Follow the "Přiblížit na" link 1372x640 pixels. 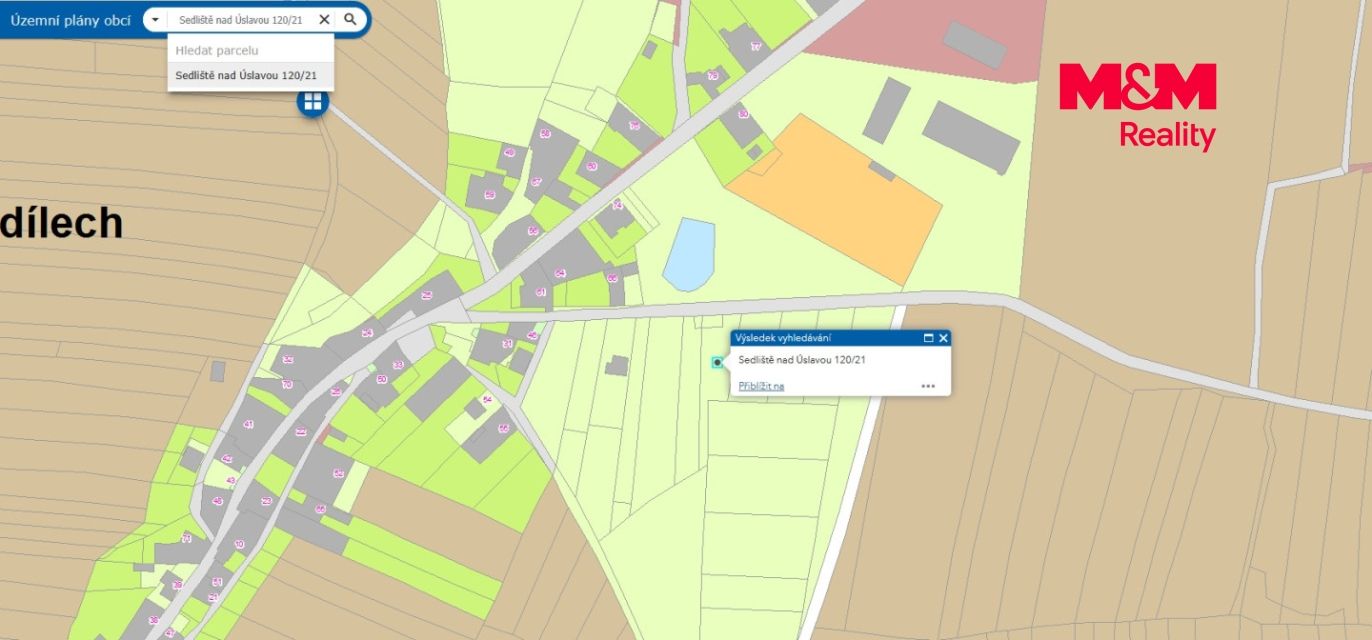point(761,385)
